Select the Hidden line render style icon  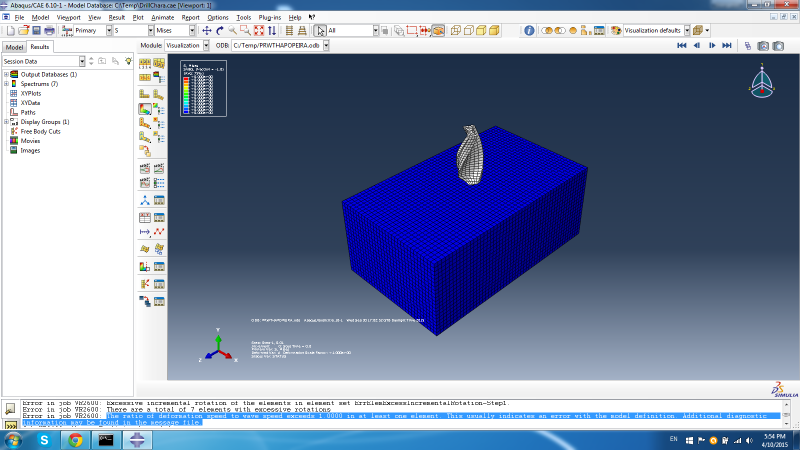468,31
